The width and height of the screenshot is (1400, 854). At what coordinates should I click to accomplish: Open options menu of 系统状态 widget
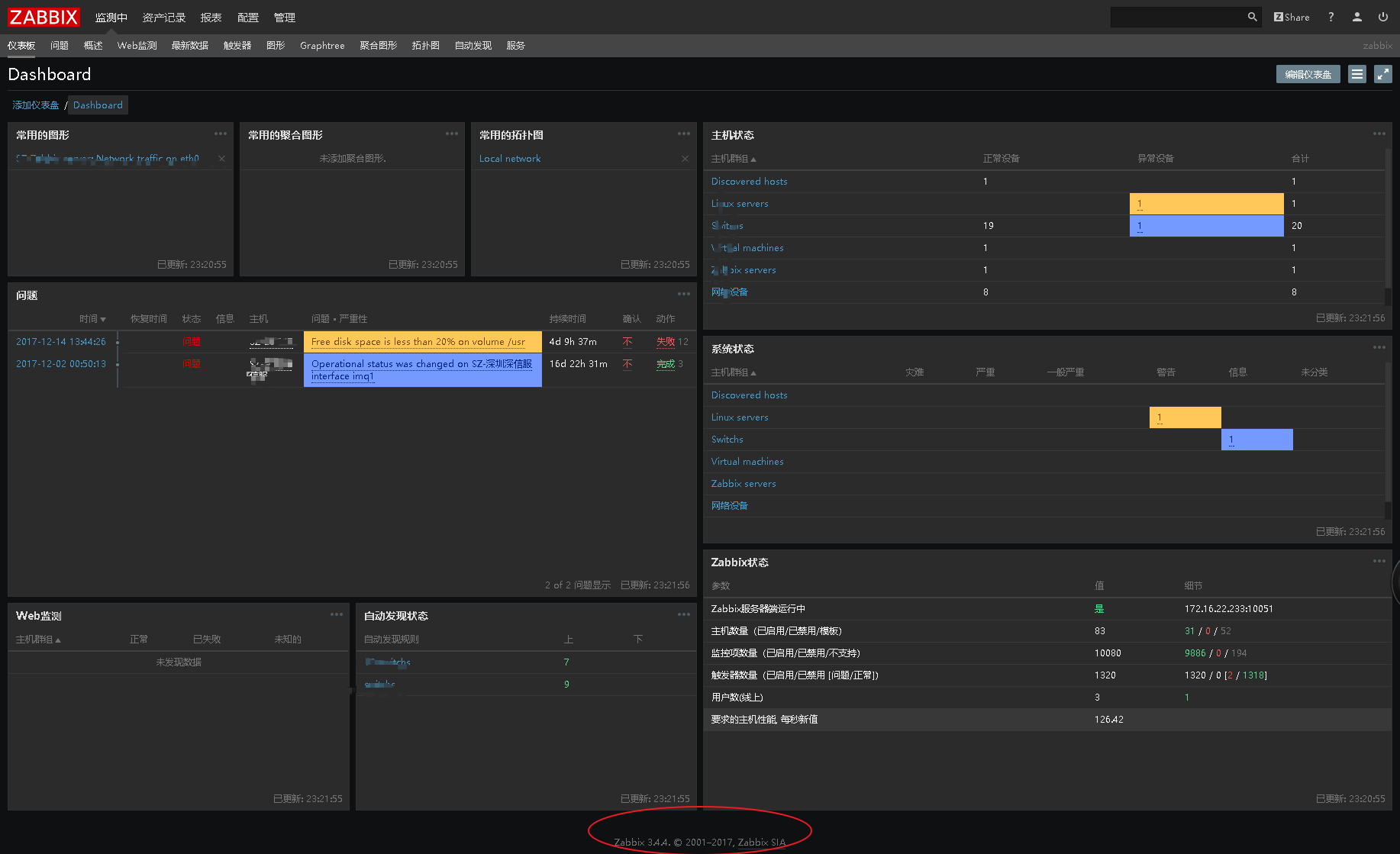(1379, 347)
